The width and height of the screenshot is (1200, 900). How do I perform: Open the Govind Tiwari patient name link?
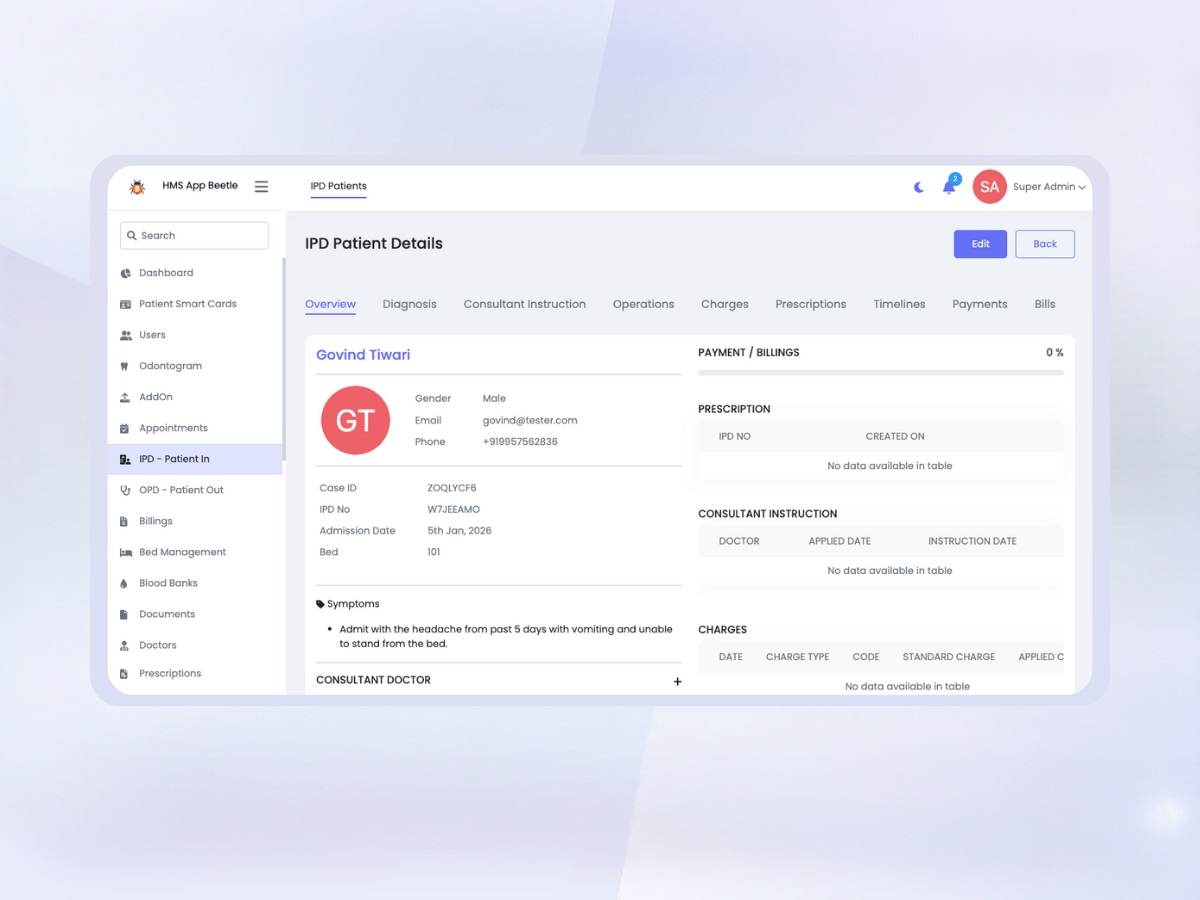[x=363, y=355]
